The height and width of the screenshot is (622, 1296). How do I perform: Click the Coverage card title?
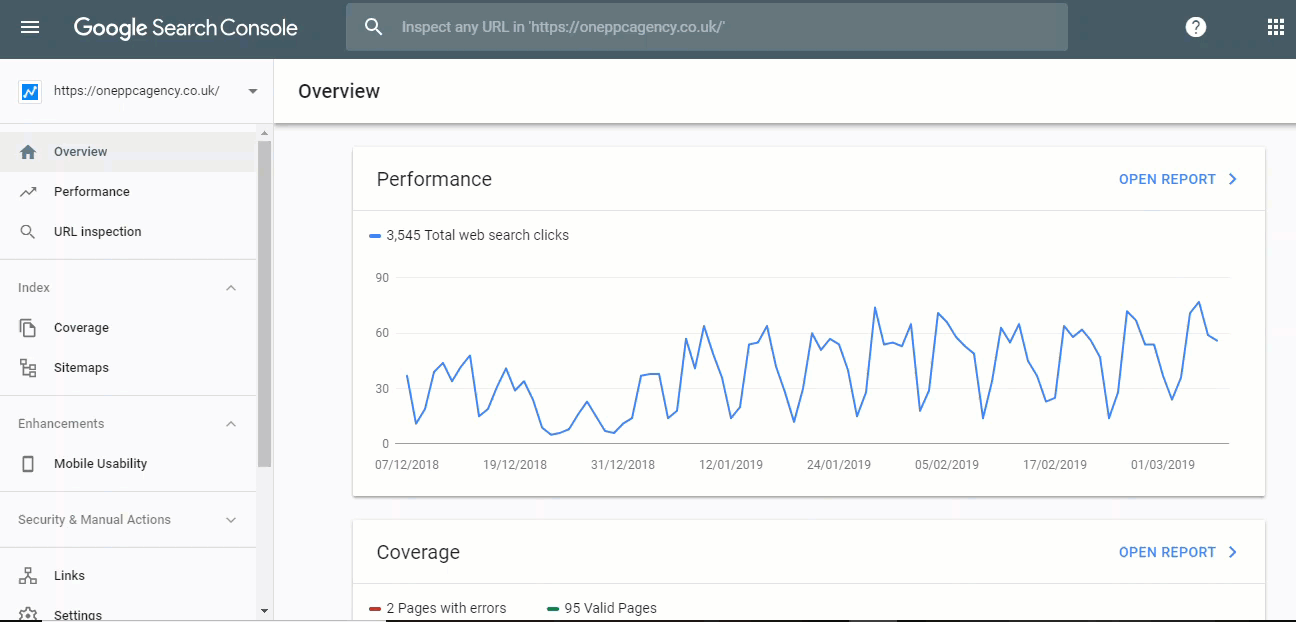click(x=418, y=552)
